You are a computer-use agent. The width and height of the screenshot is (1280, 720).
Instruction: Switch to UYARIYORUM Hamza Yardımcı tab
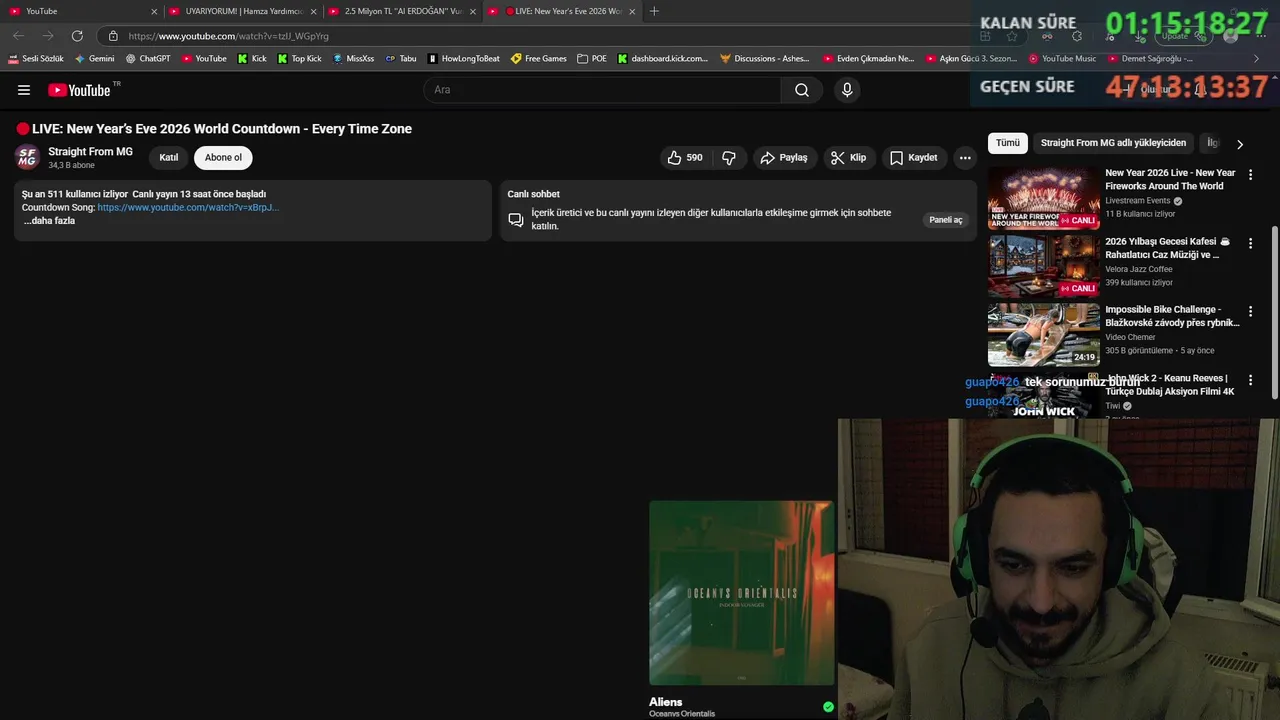pyautogui.click(x=242, y=11)
